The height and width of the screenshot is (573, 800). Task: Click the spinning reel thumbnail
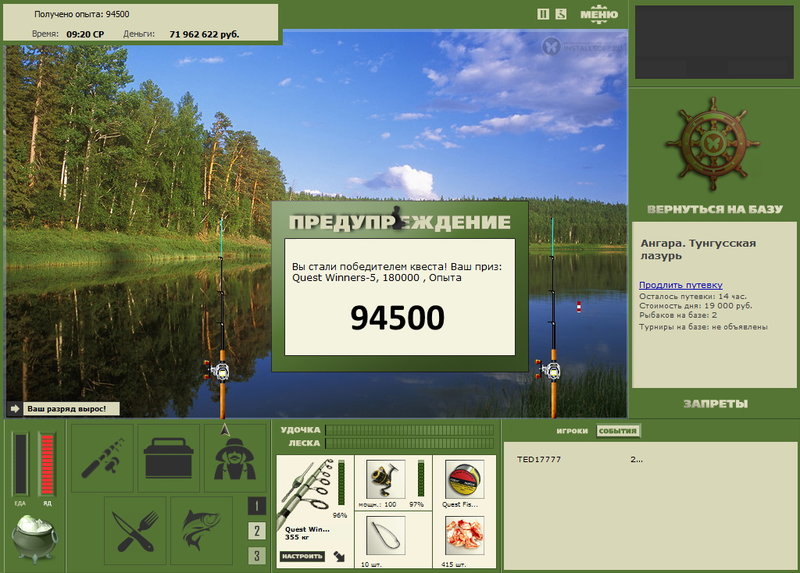pos(385,479)
